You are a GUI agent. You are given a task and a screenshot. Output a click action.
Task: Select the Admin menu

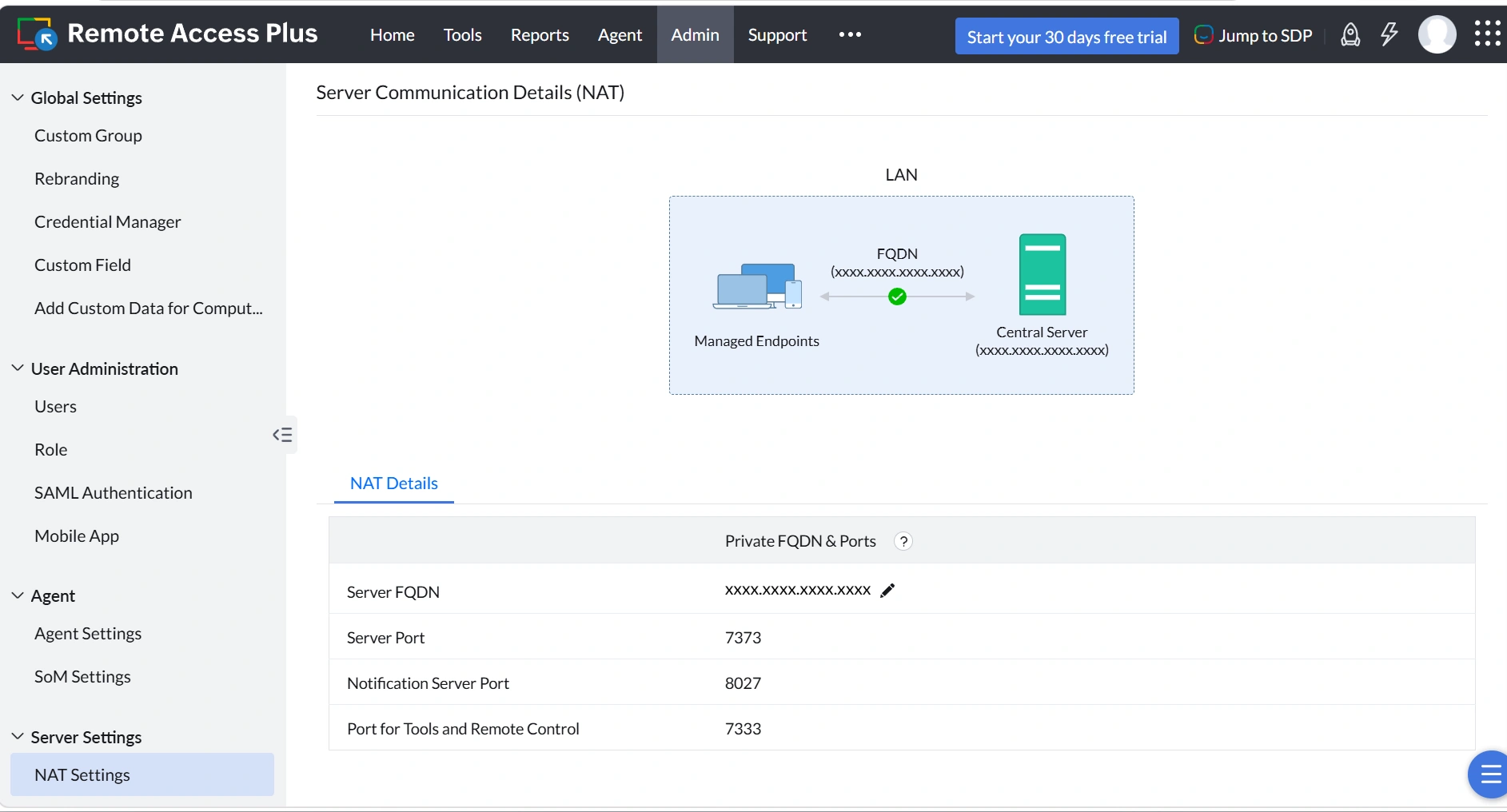pos(695,34)
